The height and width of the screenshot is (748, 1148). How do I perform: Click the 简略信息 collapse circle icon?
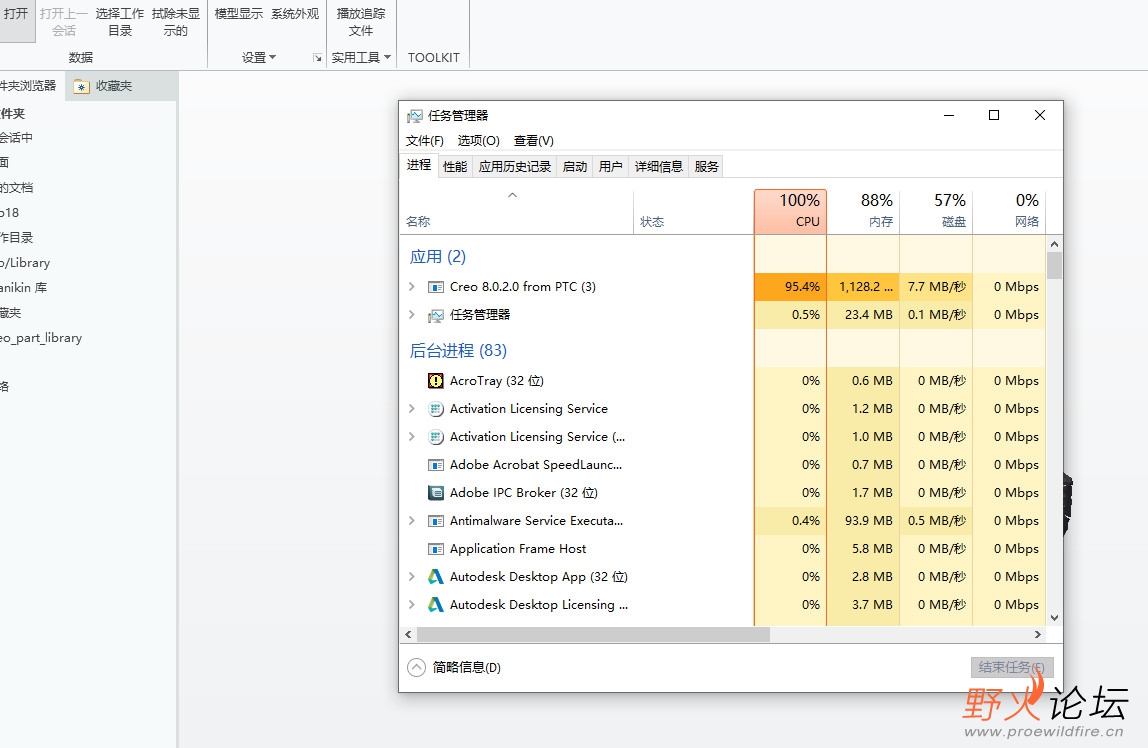pyautogui.click(x=417, y=667)
